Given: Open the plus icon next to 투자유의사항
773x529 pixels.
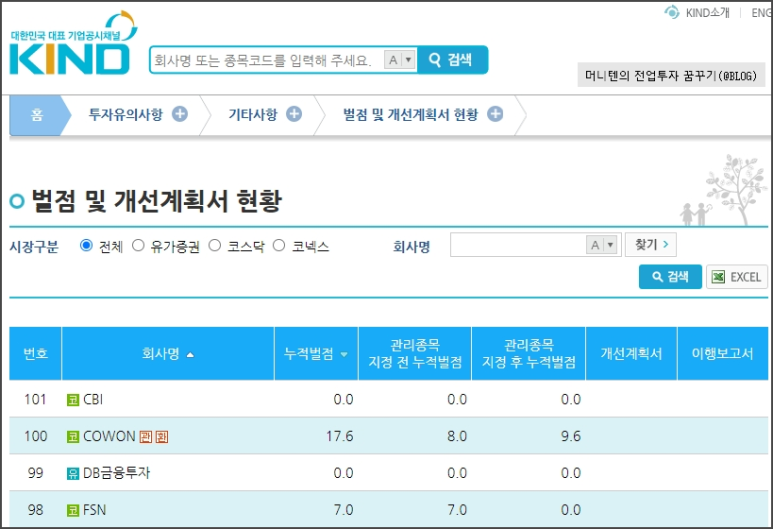Looking at the screenshot, I should pos(180,114).
